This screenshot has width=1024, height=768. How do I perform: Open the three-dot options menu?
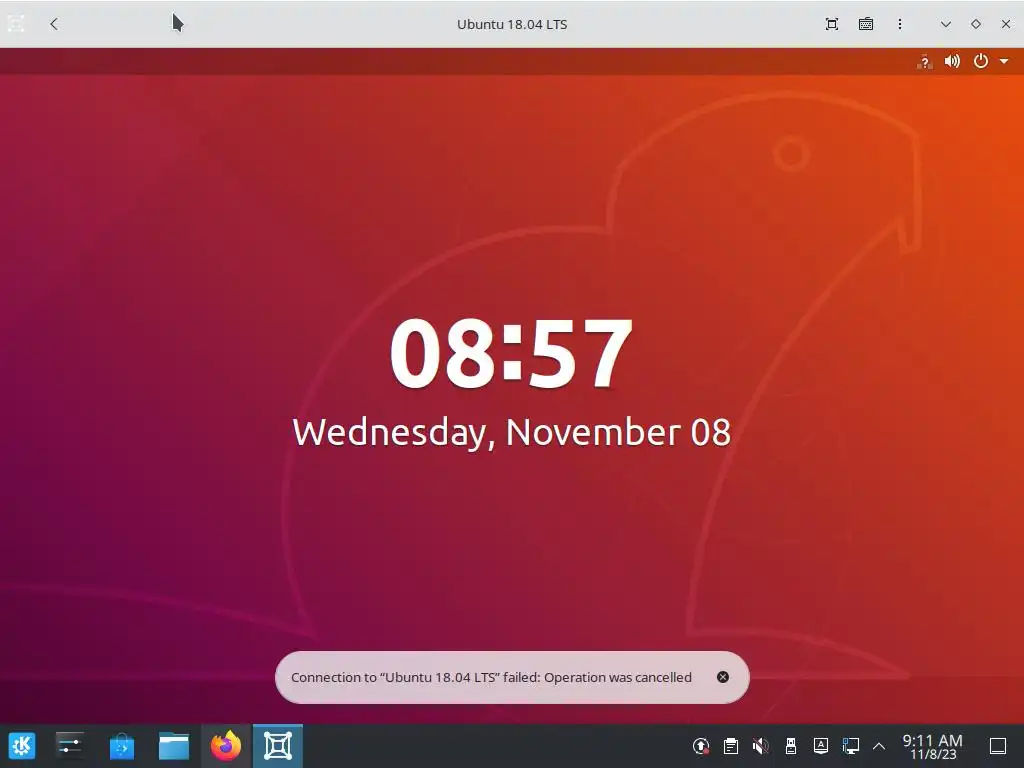[899, 24]
